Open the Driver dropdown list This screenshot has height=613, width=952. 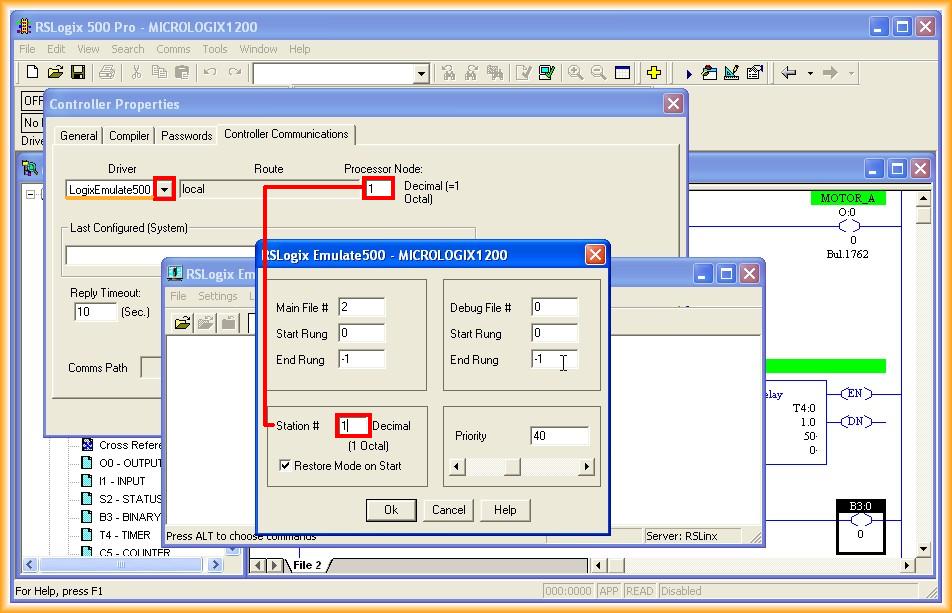click(165, 189)
